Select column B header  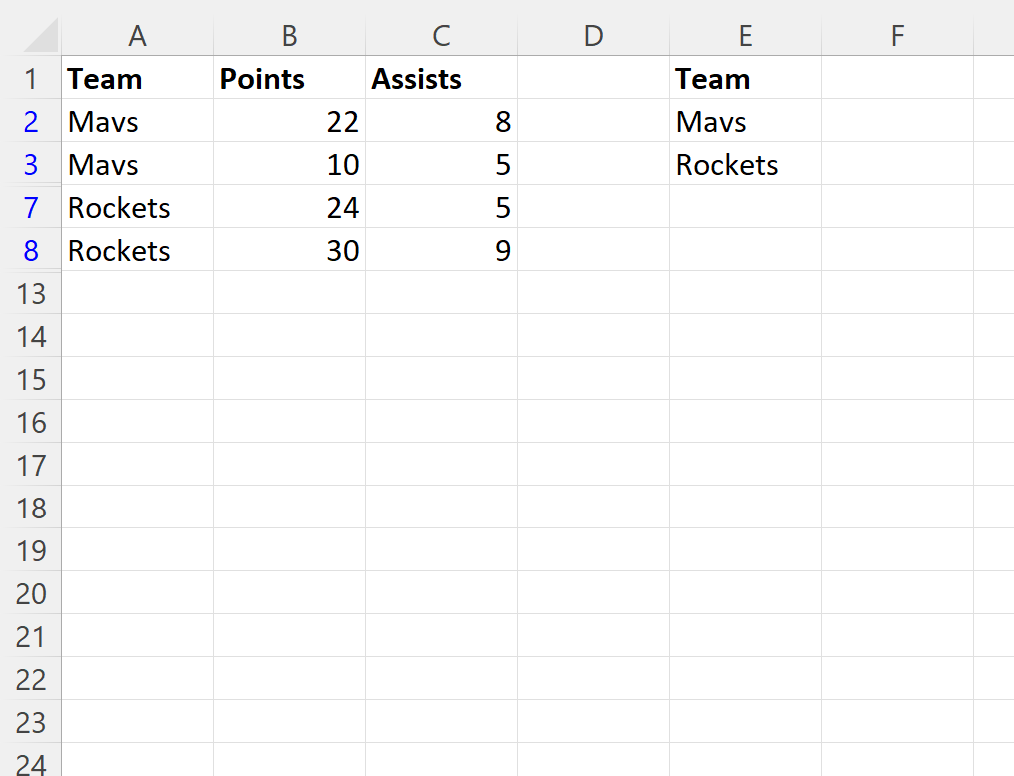coord(289,36)
